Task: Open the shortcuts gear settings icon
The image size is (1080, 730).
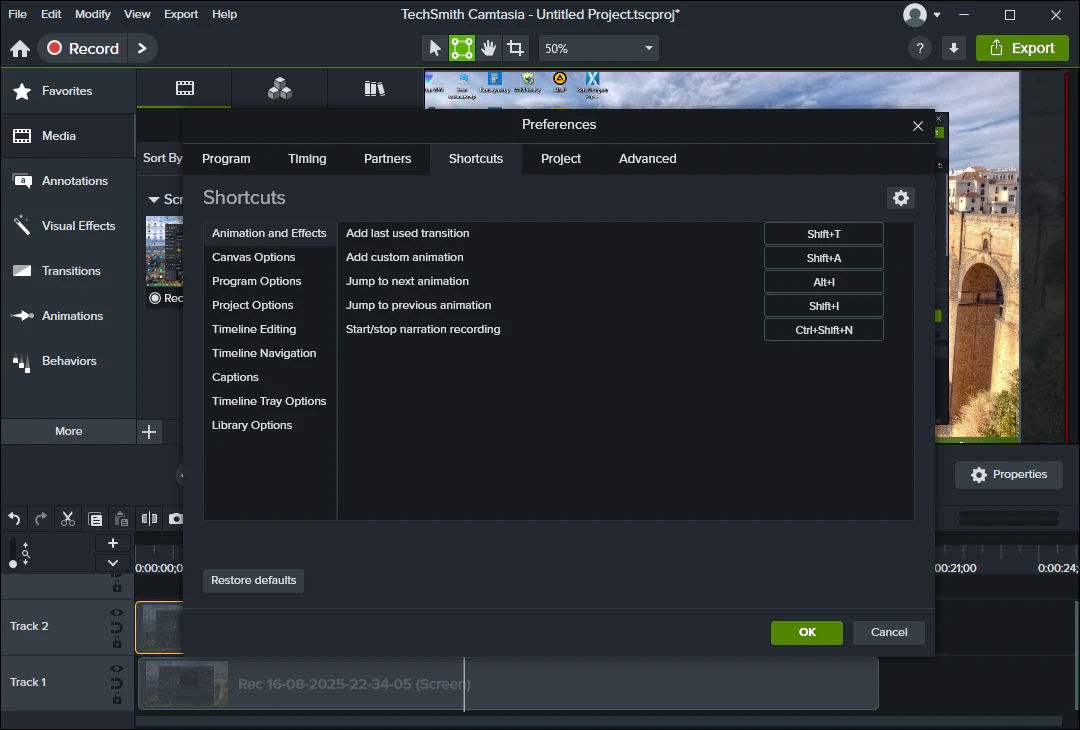Action: coord(901,198)
